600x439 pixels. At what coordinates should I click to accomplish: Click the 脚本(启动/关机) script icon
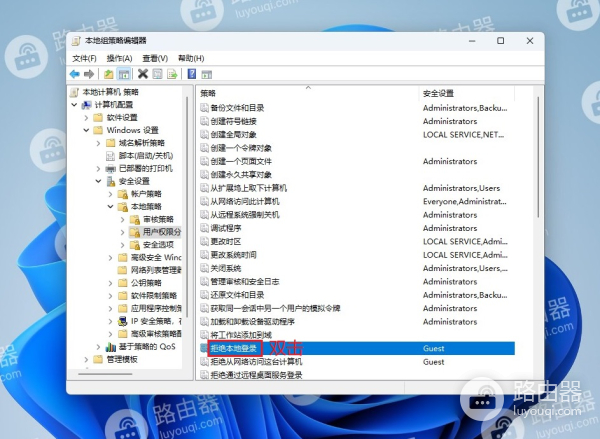click(111, 156)
